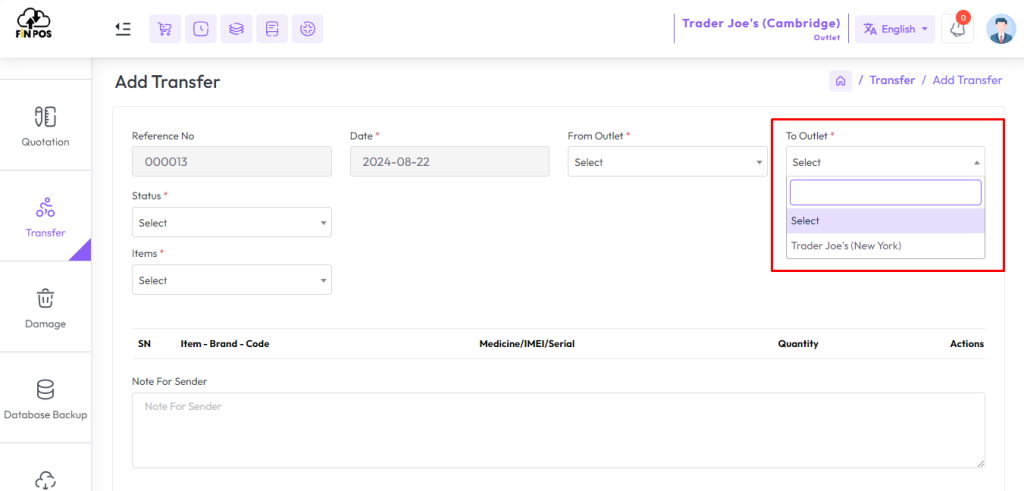Screen dimensions: 1024x491
Task: Open the notification bell
Action: click(x=957, y=29)
